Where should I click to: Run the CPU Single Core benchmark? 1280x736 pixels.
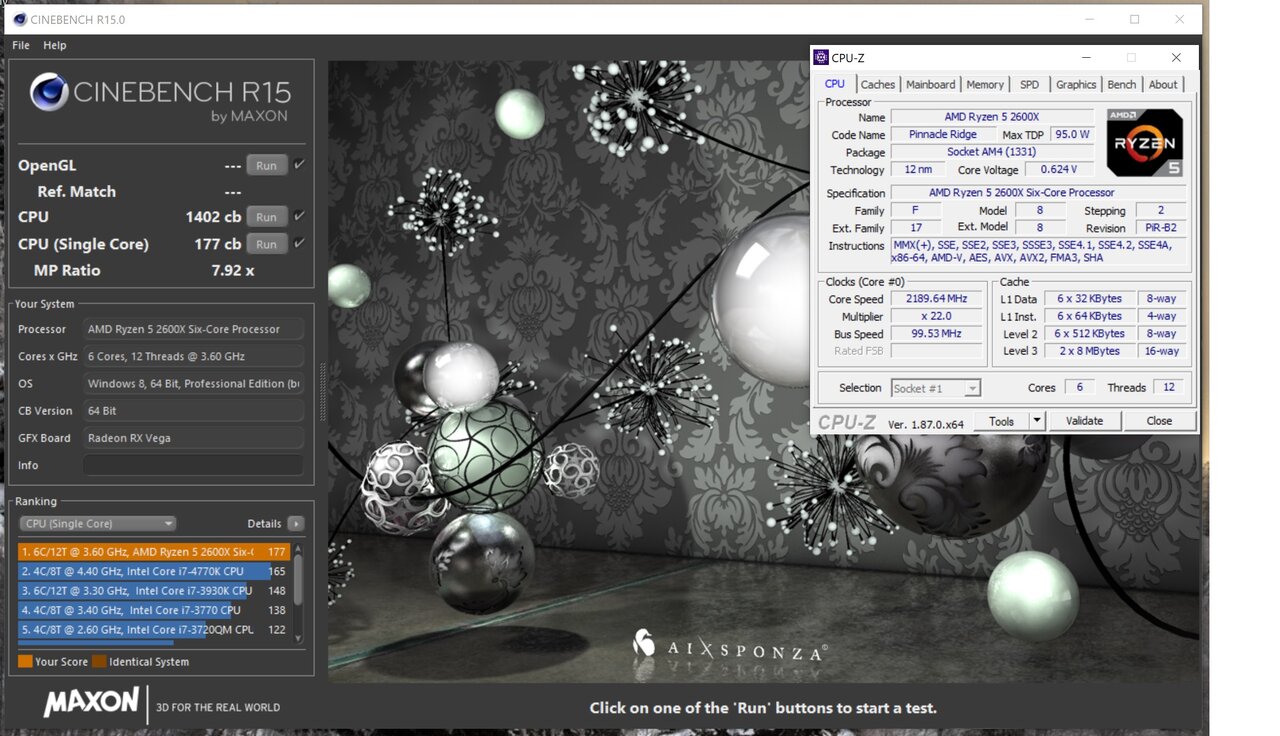point(267,244)
